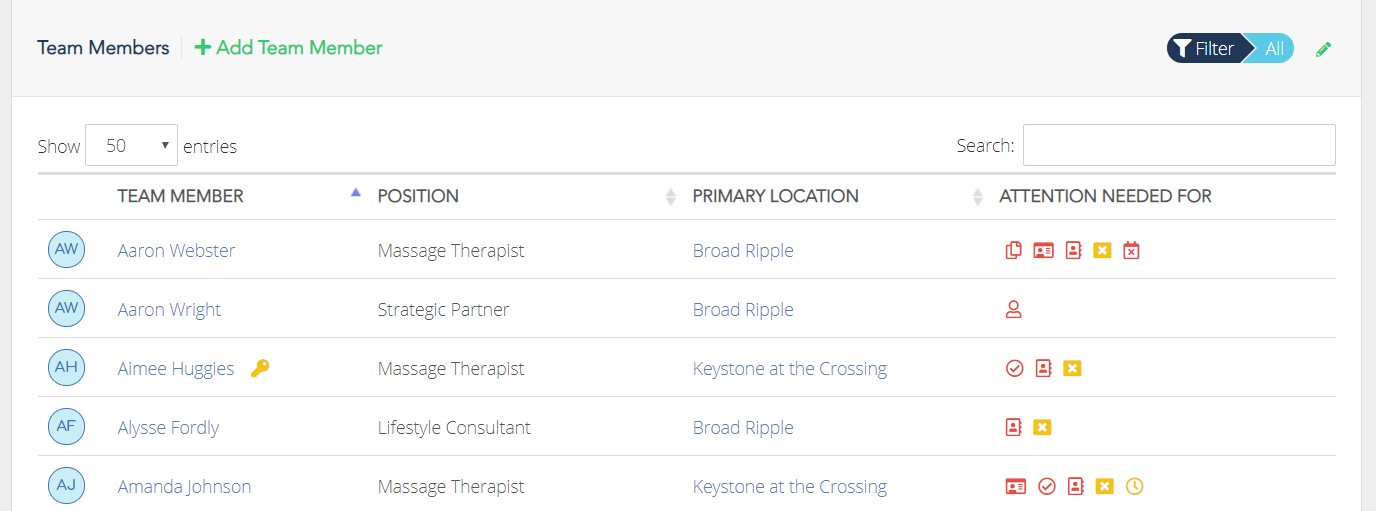
Task: Click Alysse Fordly's yellow x-box icon
Action: (x=1042, y=427)
